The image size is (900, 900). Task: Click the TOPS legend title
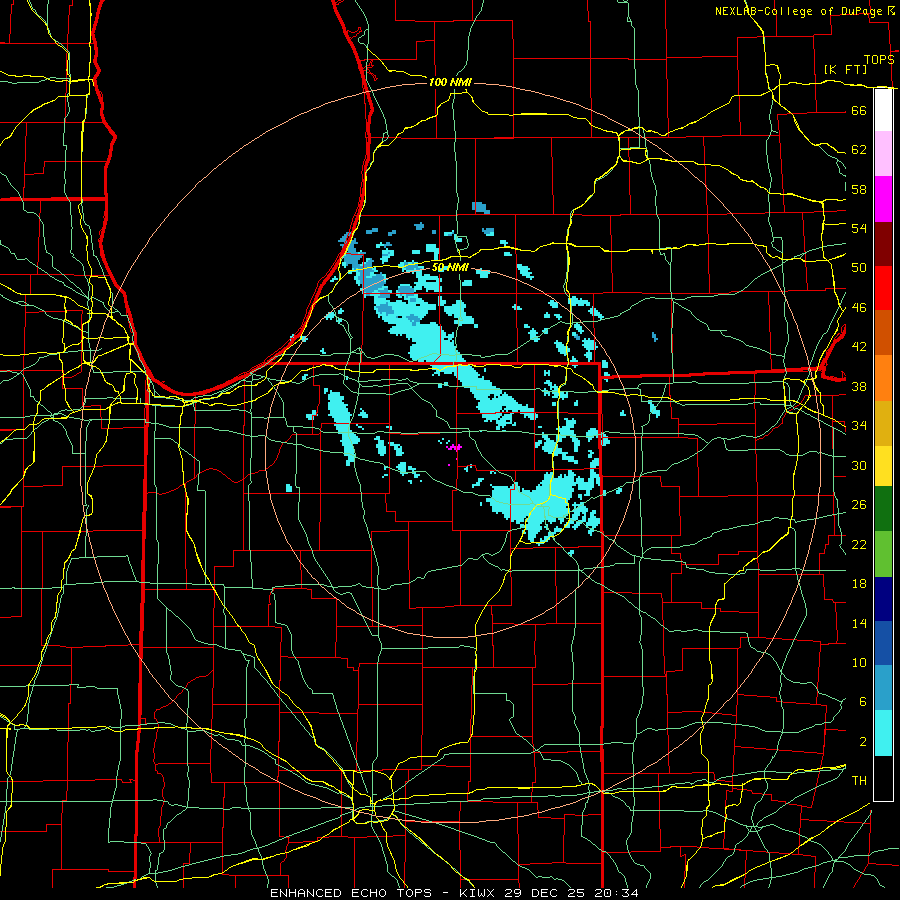(x=879, y=59)
